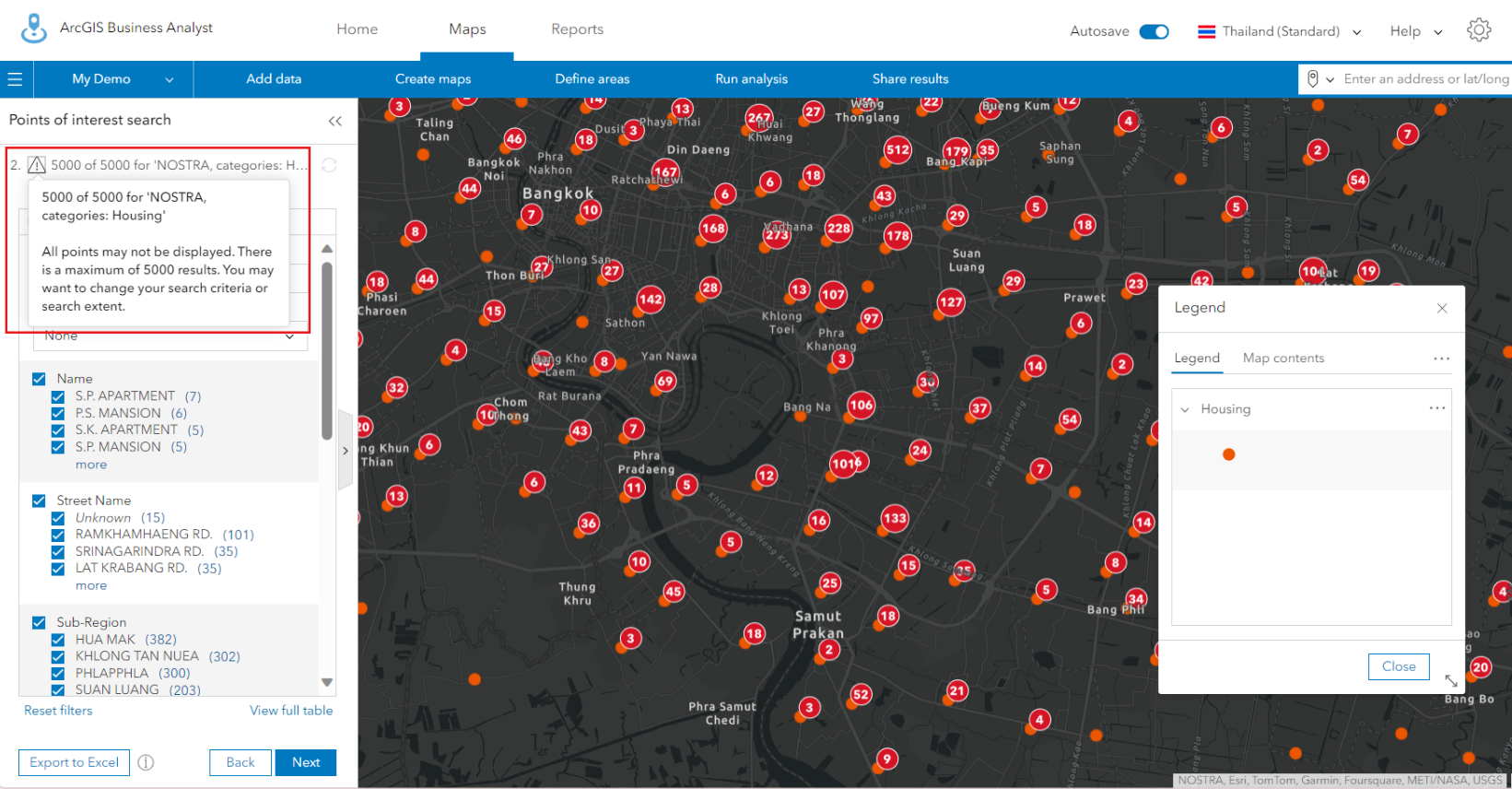Open the Share results menu

coord(910,79)
